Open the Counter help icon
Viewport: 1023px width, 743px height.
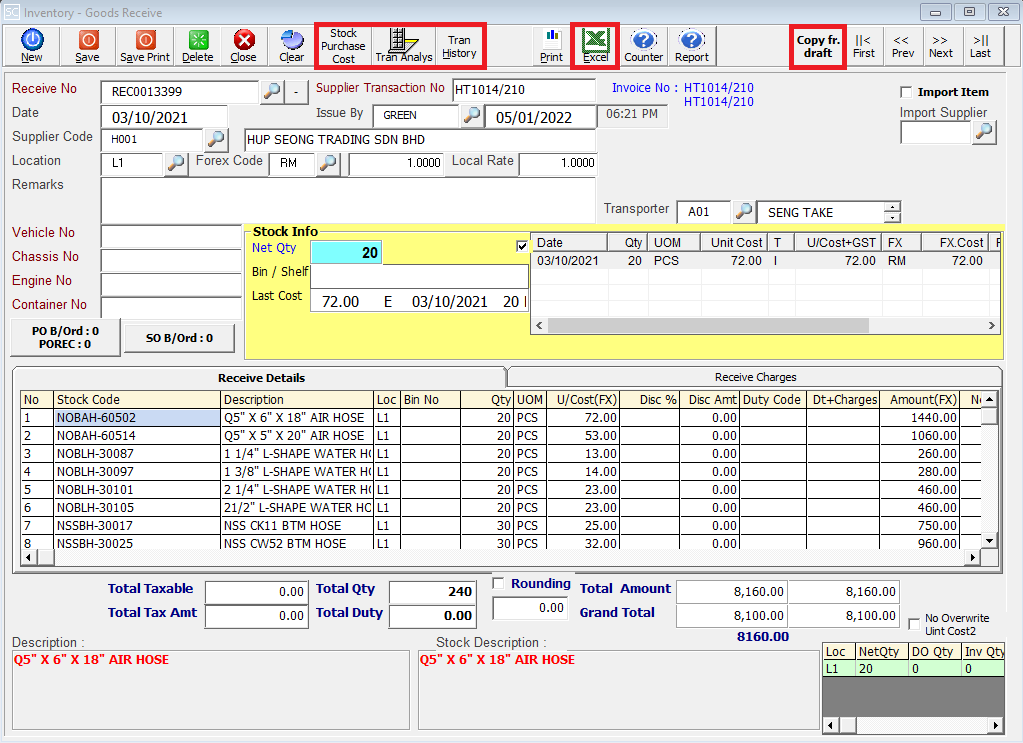643,46
